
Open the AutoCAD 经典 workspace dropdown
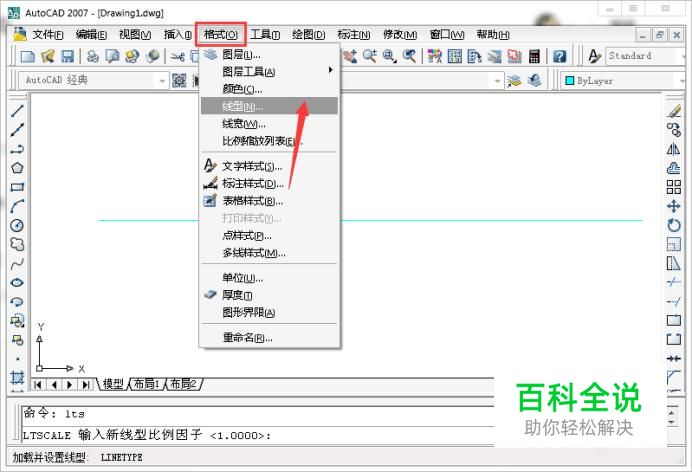[x=93, y=80]
